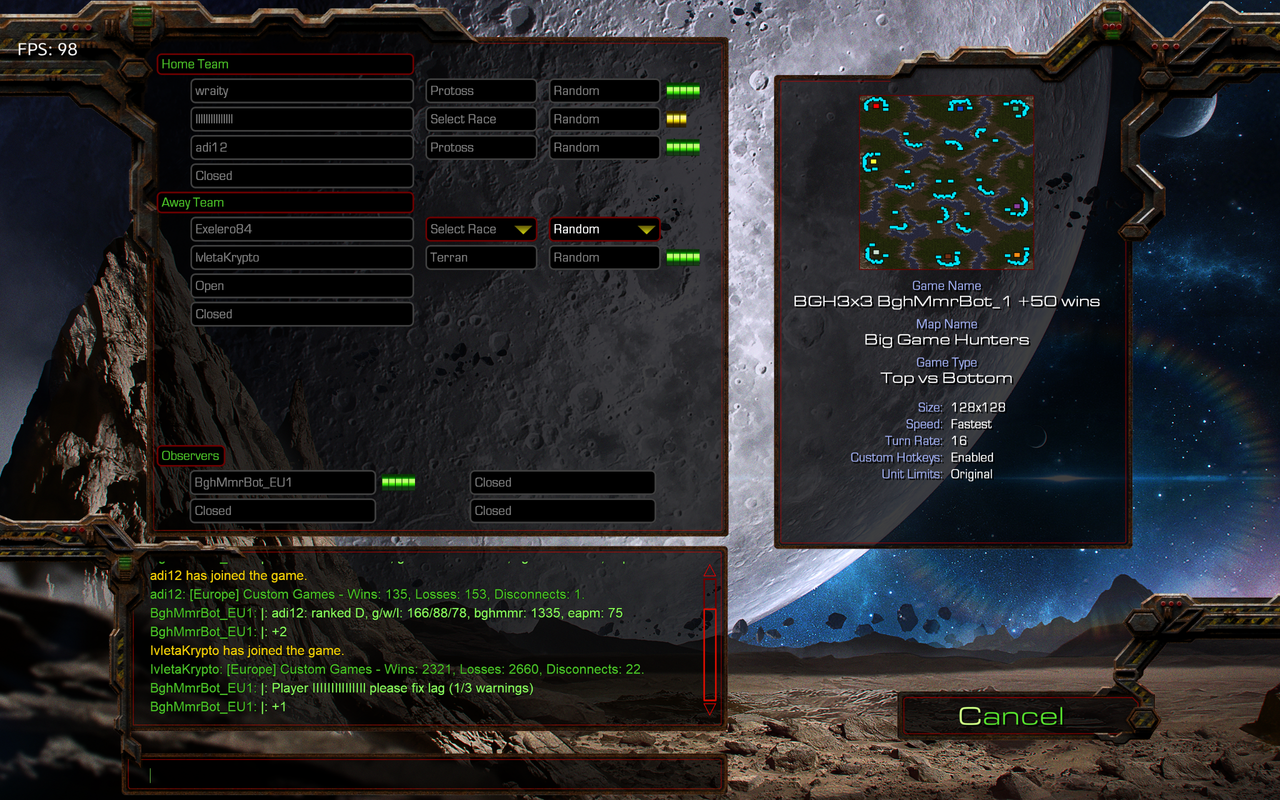This screenshot has width=1280, height=800.
Task: Click the game name BGH3x3 BghMmrBot_1 text
Action: click(x=946, y=301)
